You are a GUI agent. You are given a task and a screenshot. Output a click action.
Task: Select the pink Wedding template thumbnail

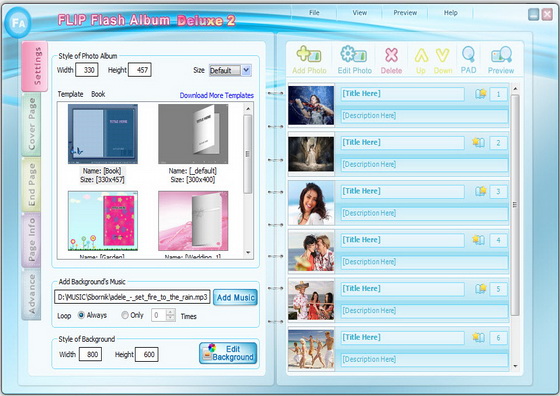(193, 221)
